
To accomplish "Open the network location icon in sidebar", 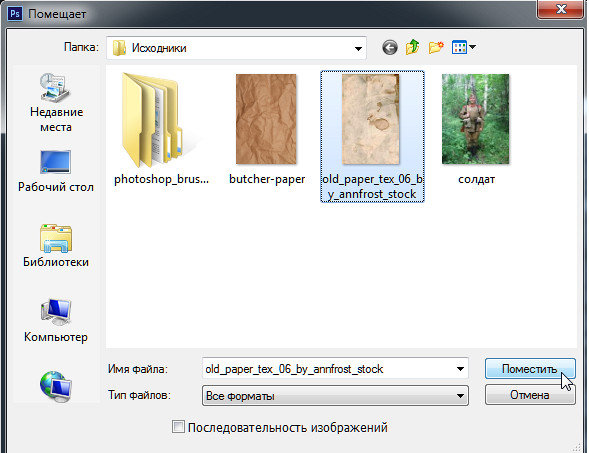I will pos(56,387).
